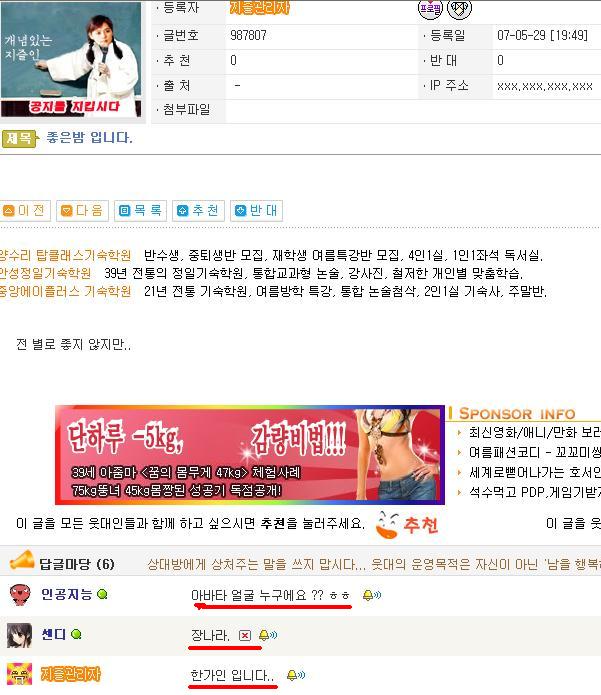
Task: Click the 프로필 profile badge icon
Action: coord(430,8)
